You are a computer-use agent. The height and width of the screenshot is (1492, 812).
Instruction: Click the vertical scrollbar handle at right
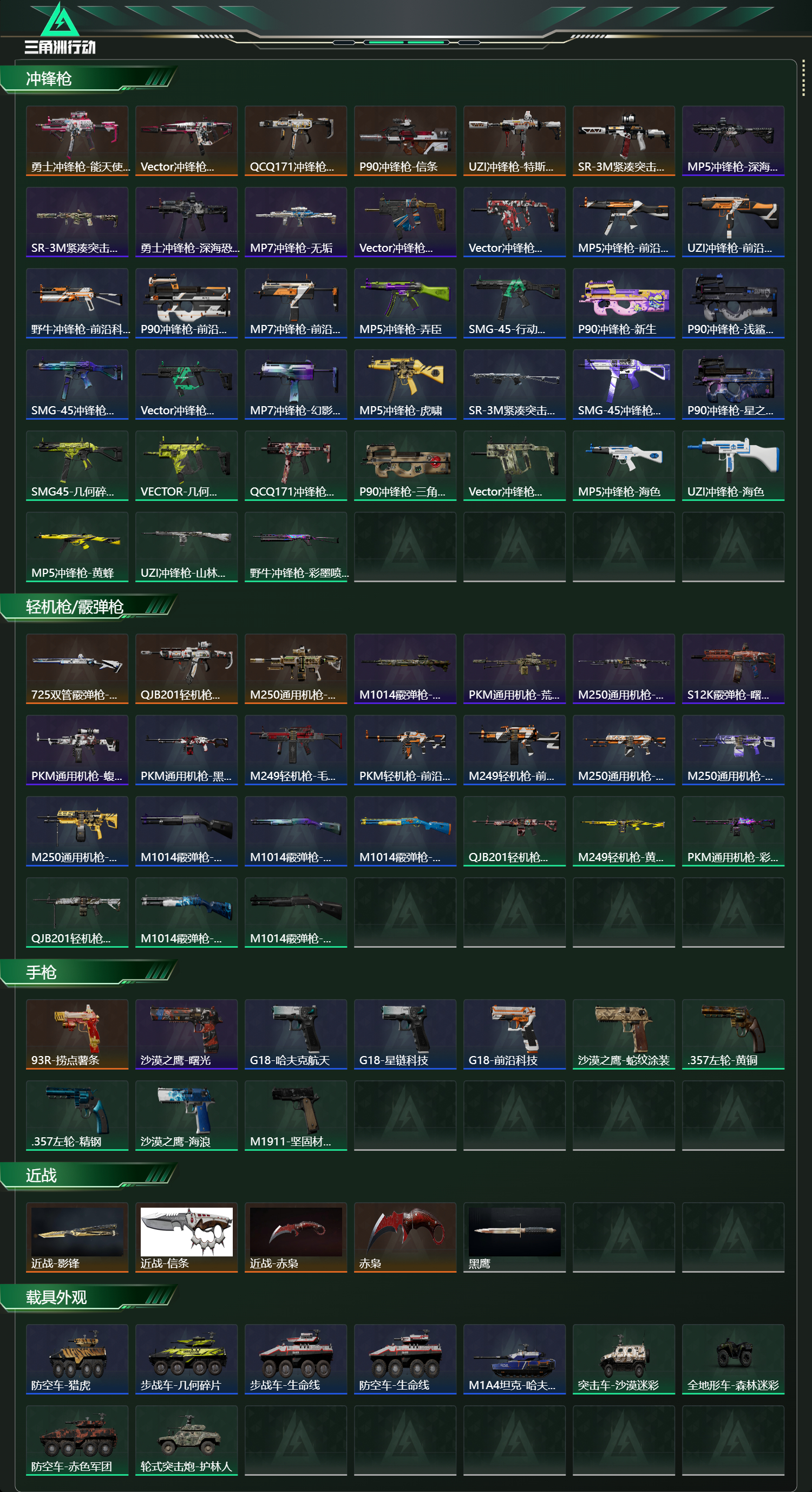pyautogui.click(x=803, y=77)
